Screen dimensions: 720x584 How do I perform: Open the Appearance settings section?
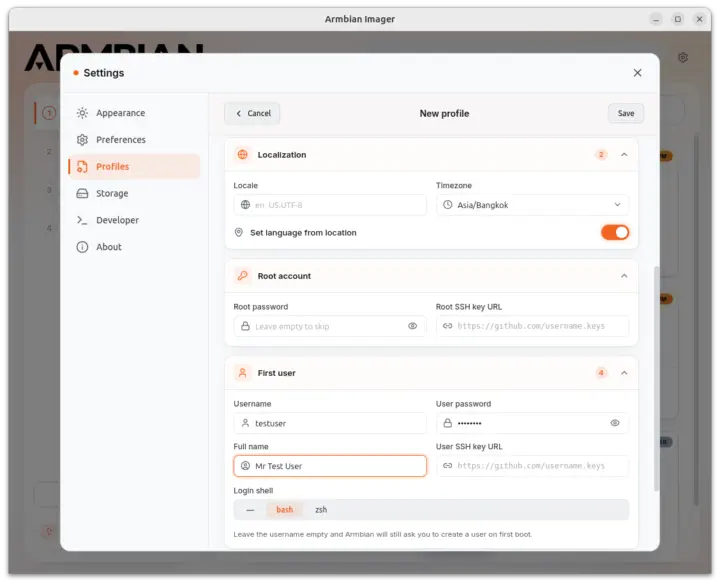pyautogui.click(x=134, y=113)
